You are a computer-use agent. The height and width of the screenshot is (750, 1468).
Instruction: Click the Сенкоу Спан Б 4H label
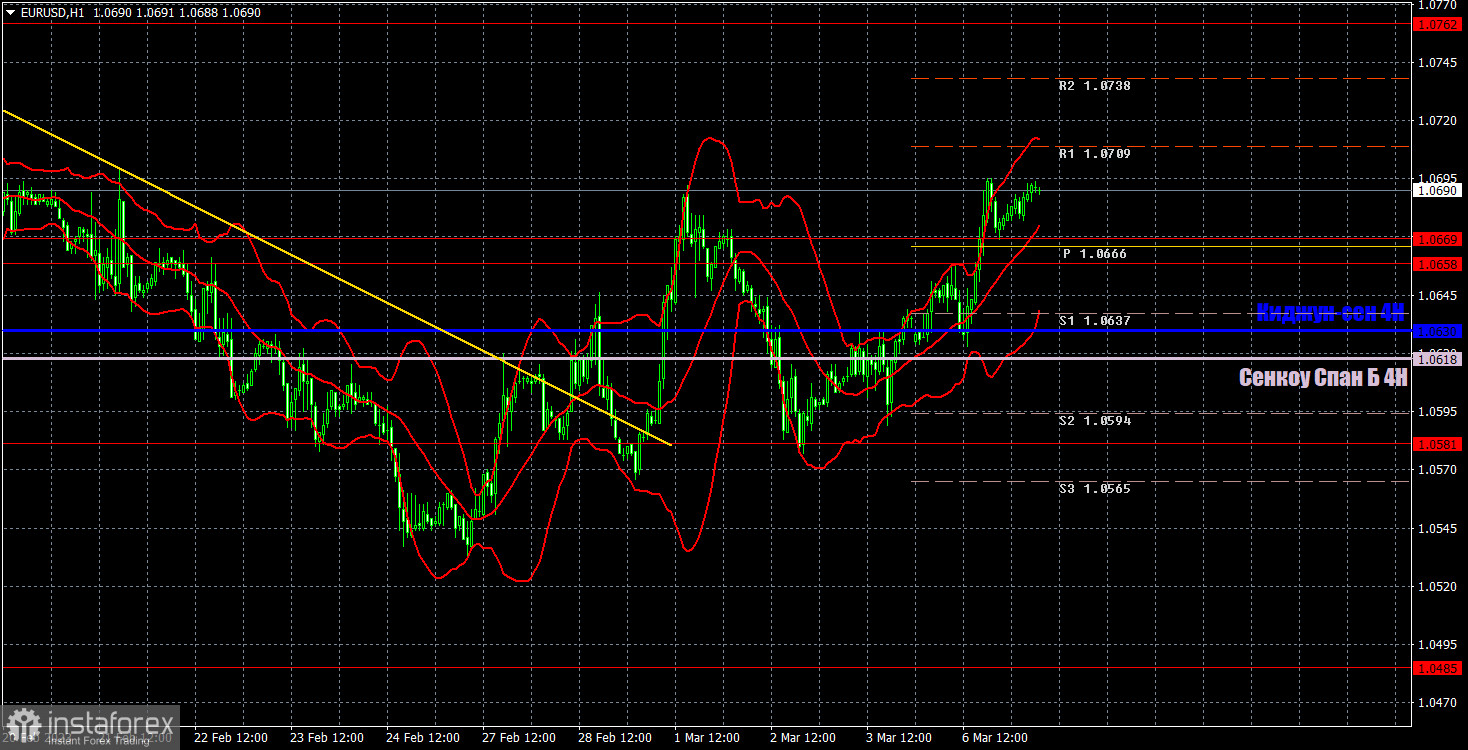1323,377
